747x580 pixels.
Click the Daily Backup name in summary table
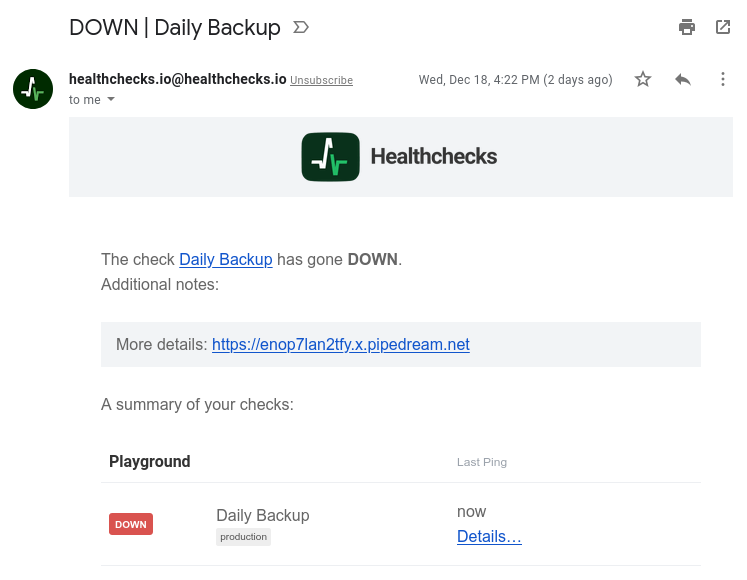coord(263,515)
